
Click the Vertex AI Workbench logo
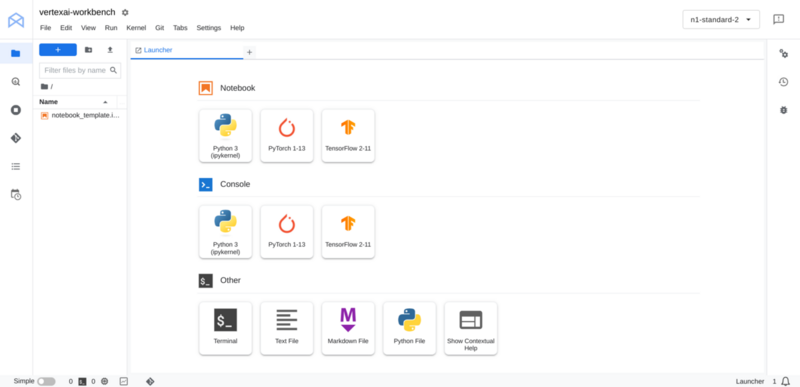16,20
